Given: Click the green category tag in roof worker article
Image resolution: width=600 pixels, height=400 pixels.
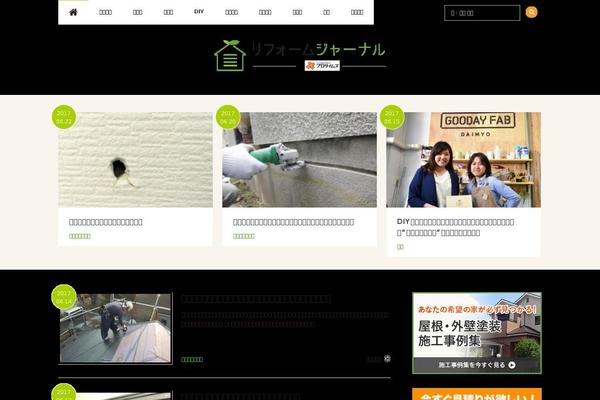Looking at the screenshot, I should click(x=192, y=359).
